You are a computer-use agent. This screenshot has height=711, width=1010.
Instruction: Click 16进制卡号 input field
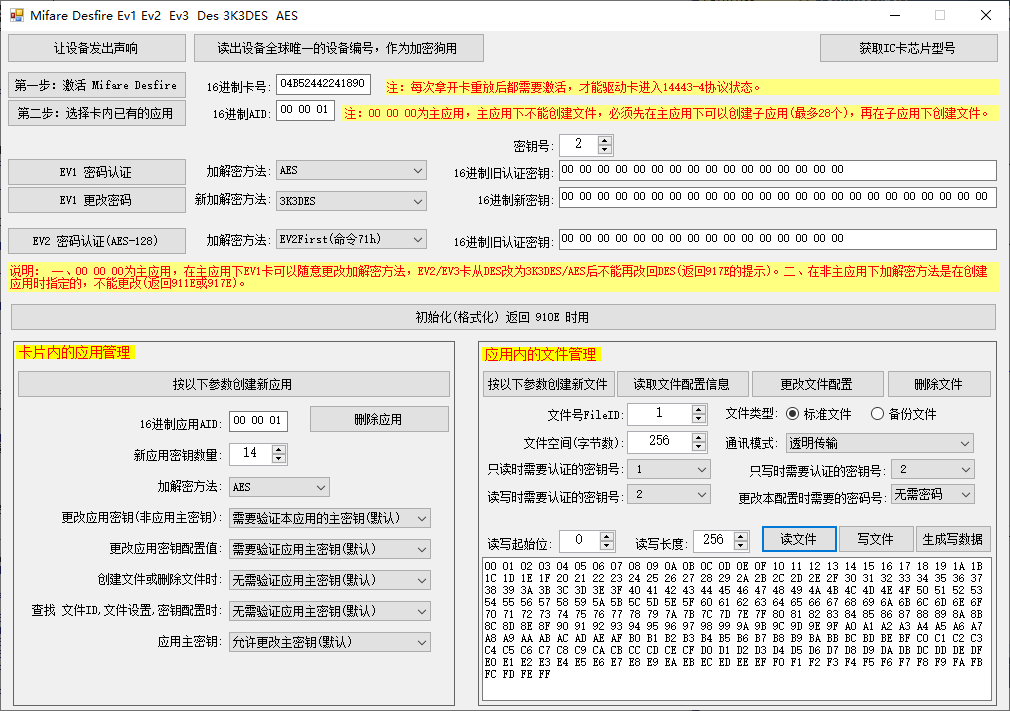(x=323, y=84)
